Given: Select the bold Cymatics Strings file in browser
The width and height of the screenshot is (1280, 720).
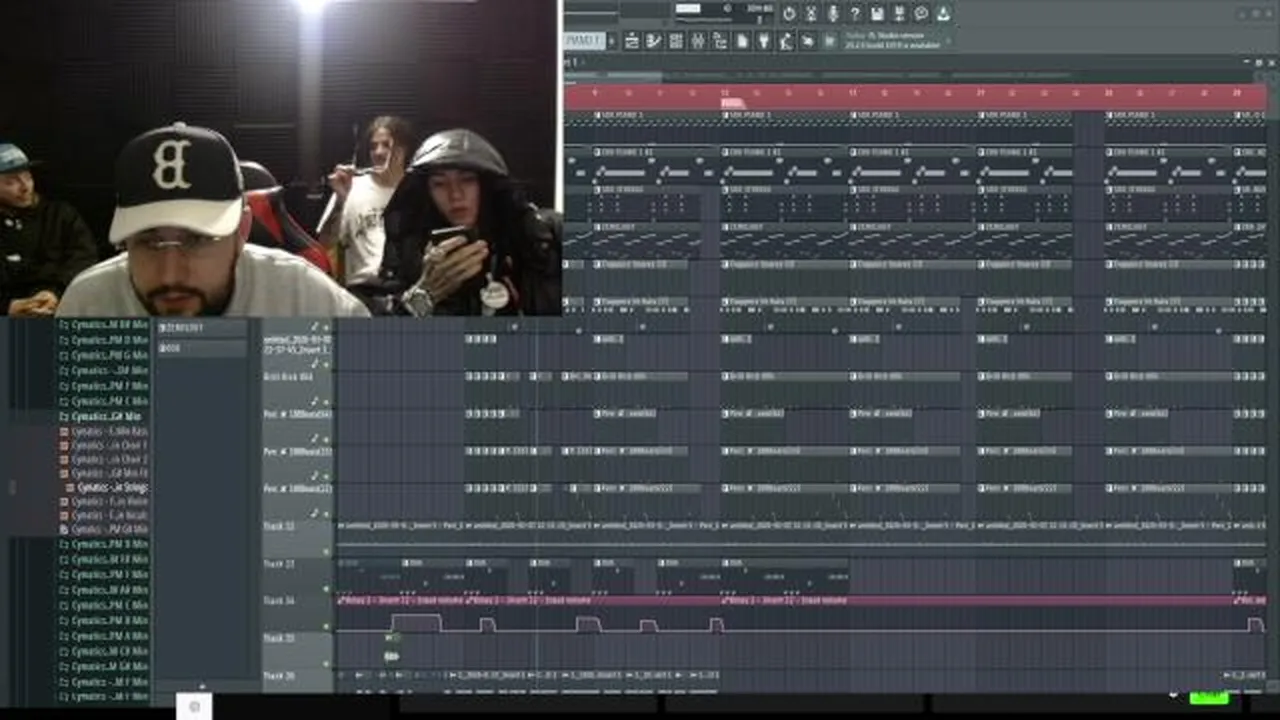Looking at the screenshot, I should click(x=106, y=487).
